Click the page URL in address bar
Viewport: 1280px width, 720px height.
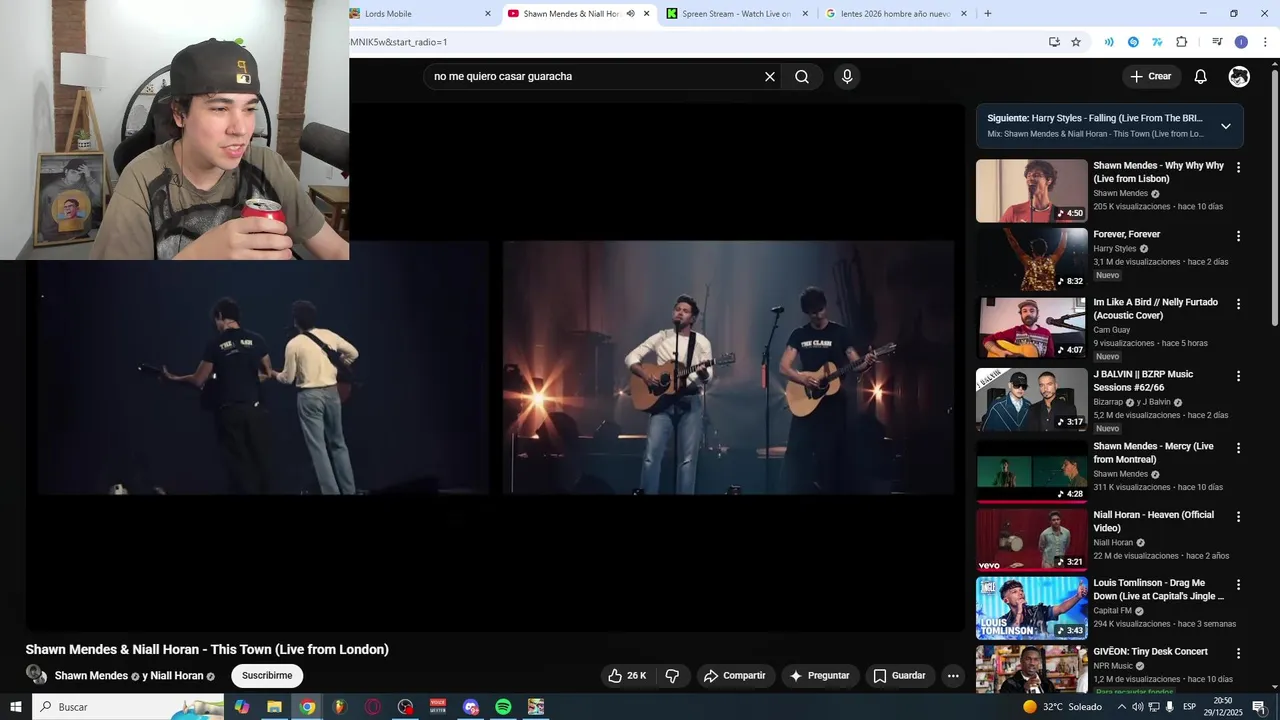click(398, 42)
